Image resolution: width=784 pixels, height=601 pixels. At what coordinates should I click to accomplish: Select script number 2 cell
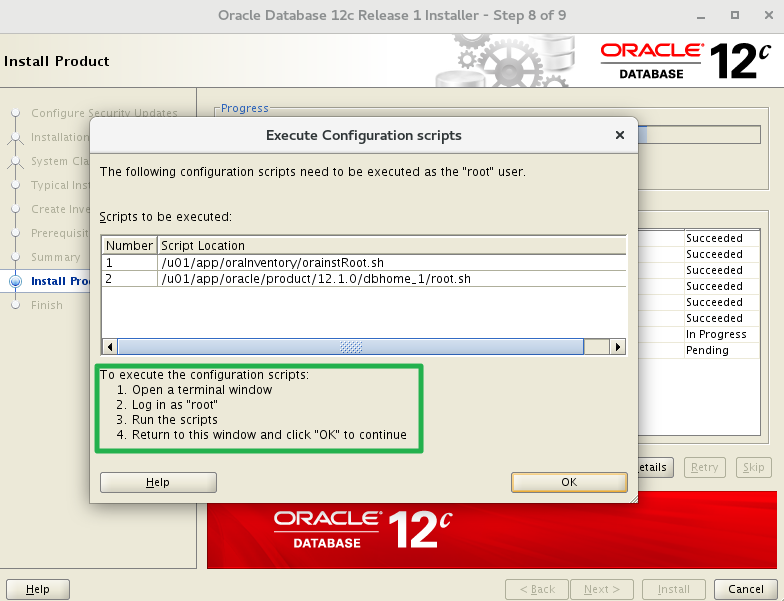(130, 278)
